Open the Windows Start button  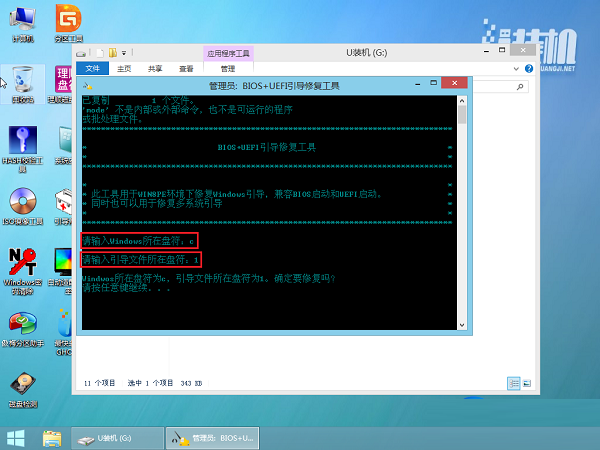(16, 438)
